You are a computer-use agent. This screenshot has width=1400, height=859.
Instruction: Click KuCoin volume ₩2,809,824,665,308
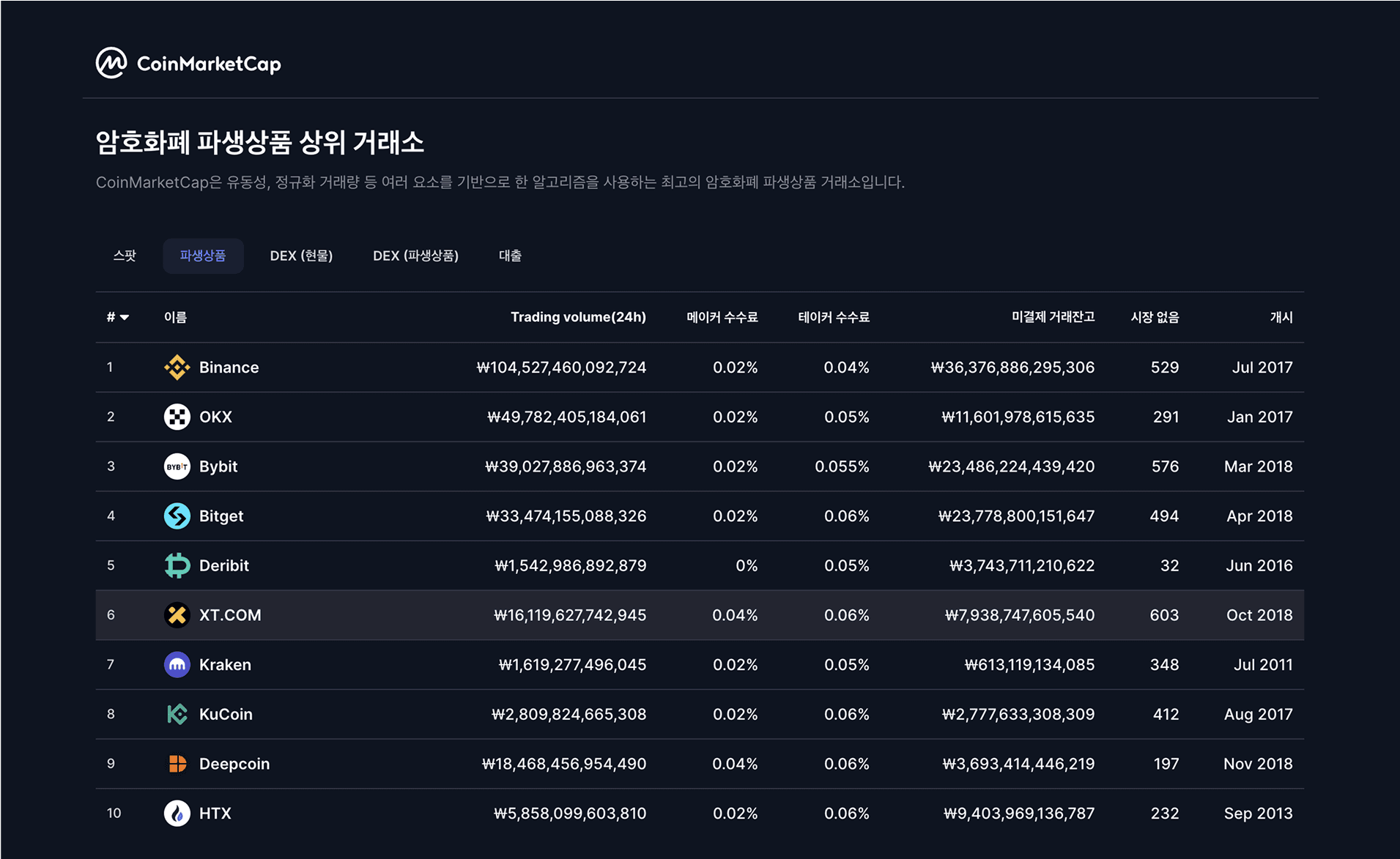tap(568, 714)
